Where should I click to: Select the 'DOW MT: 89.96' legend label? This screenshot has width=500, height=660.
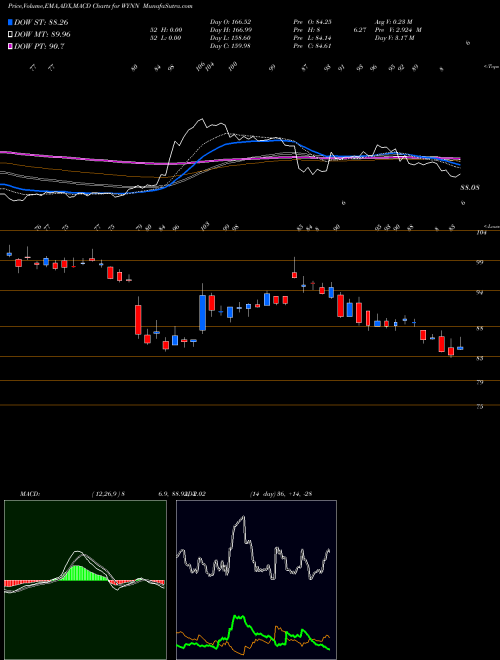pos(43,35)
